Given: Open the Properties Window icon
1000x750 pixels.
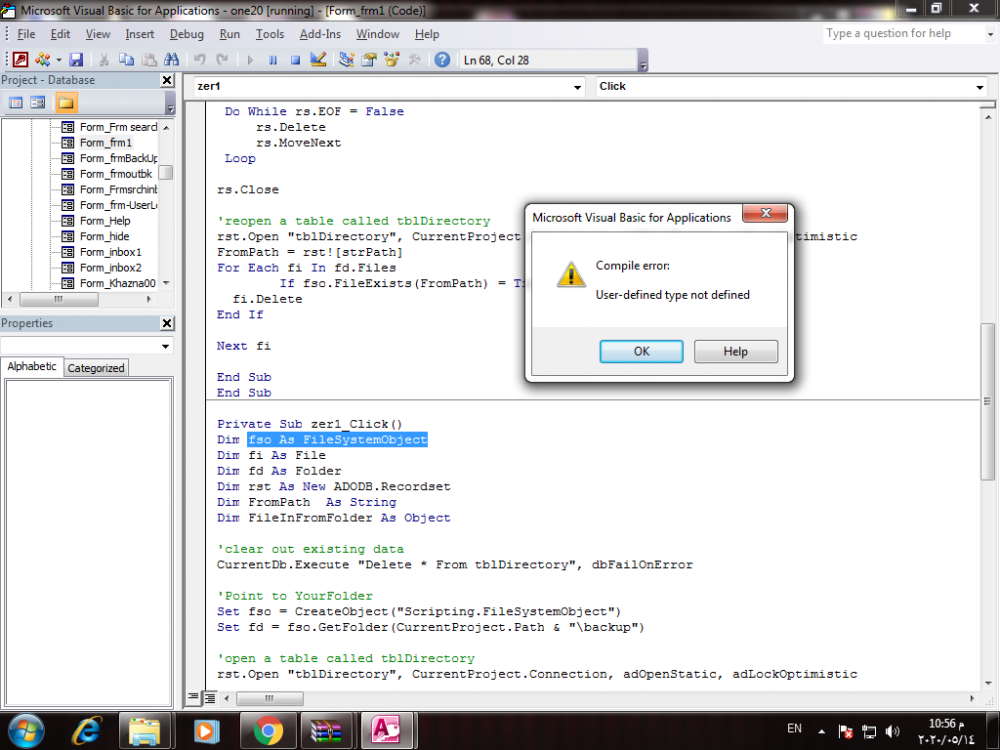Looking at the screenshot, I should pyautogui.click(x=369, y=59).
